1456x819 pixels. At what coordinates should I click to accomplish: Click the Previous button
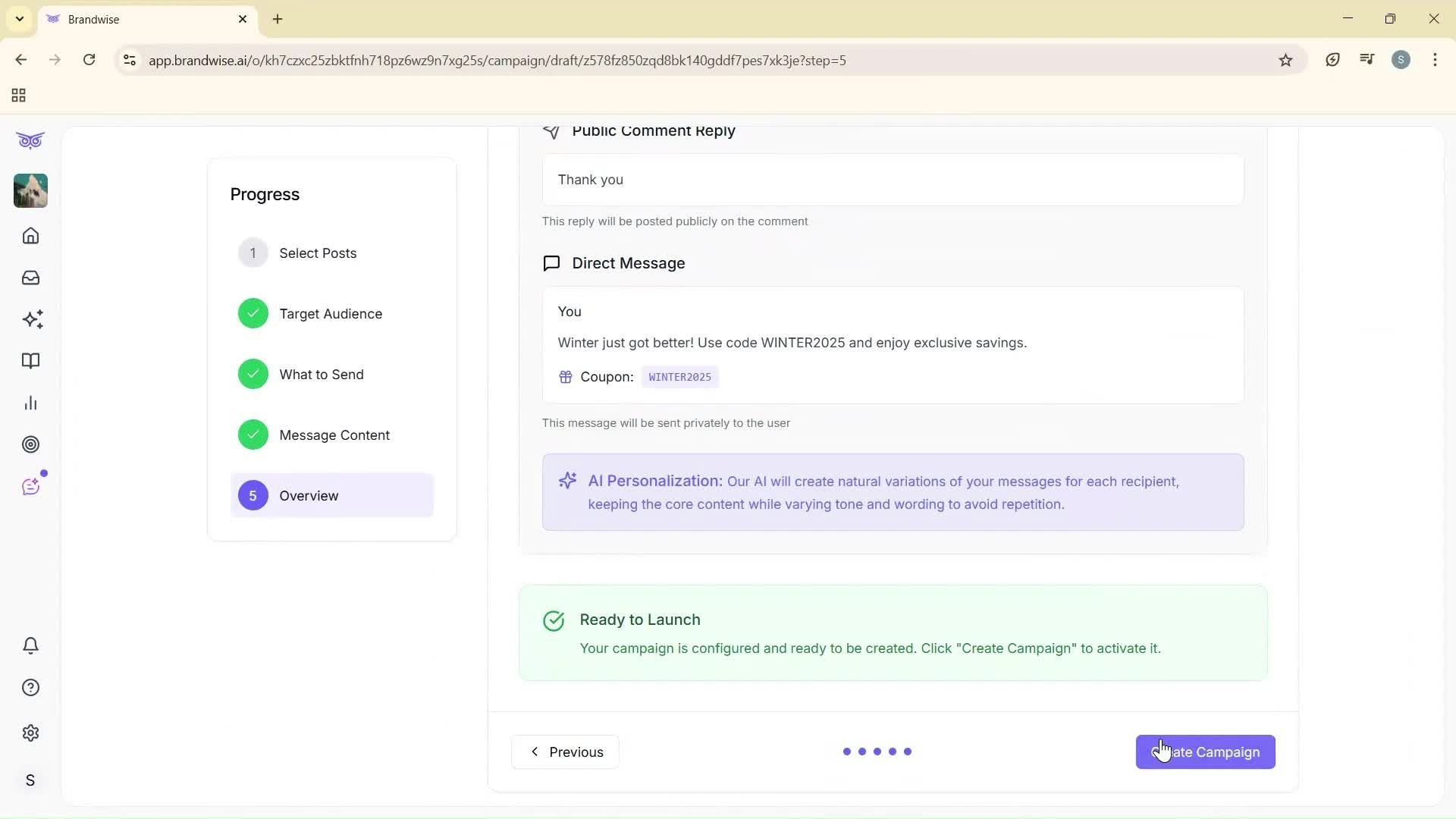click(564, 752)
